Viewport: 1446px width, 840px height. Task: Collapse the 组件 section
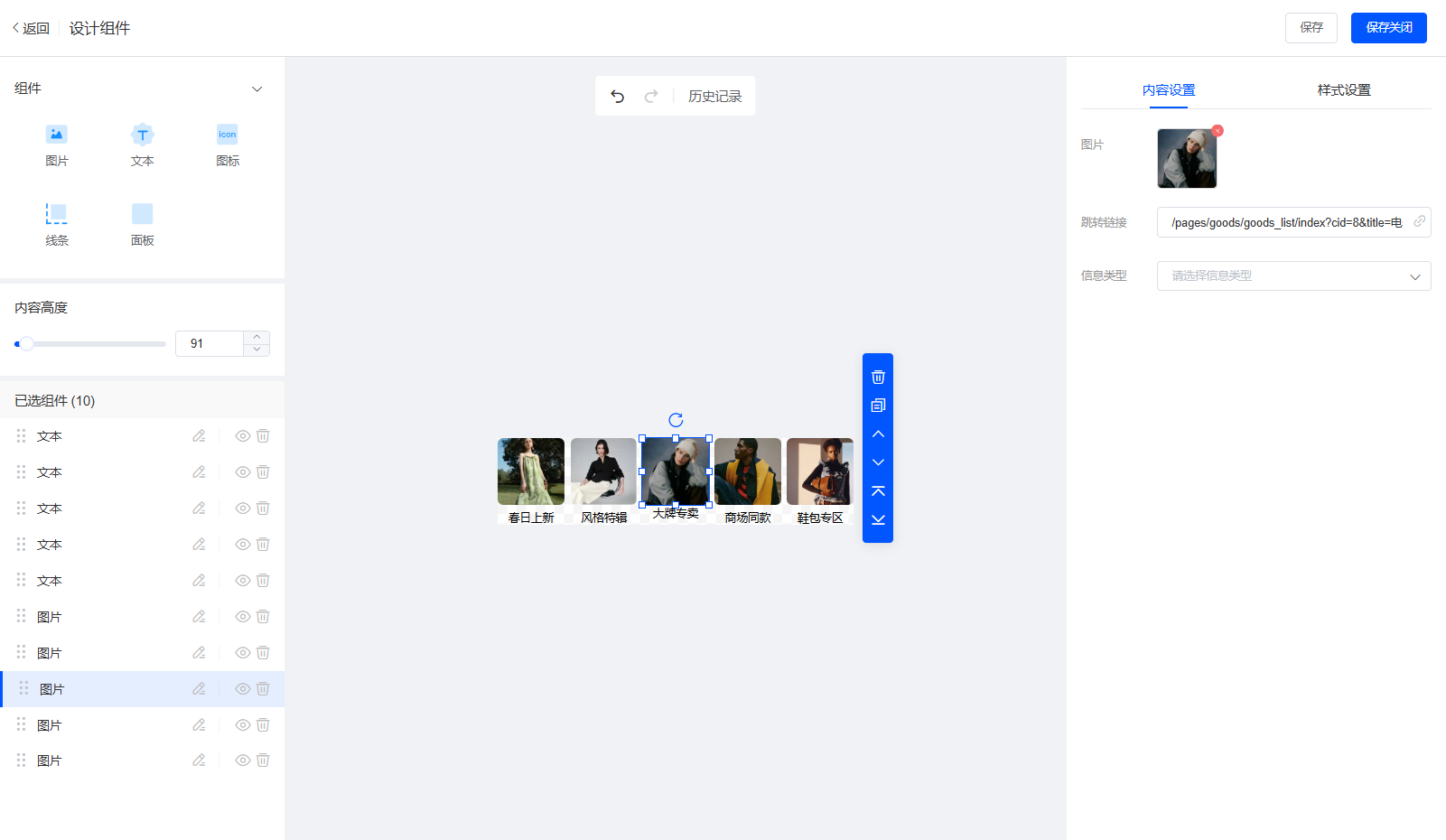(257, 89)
